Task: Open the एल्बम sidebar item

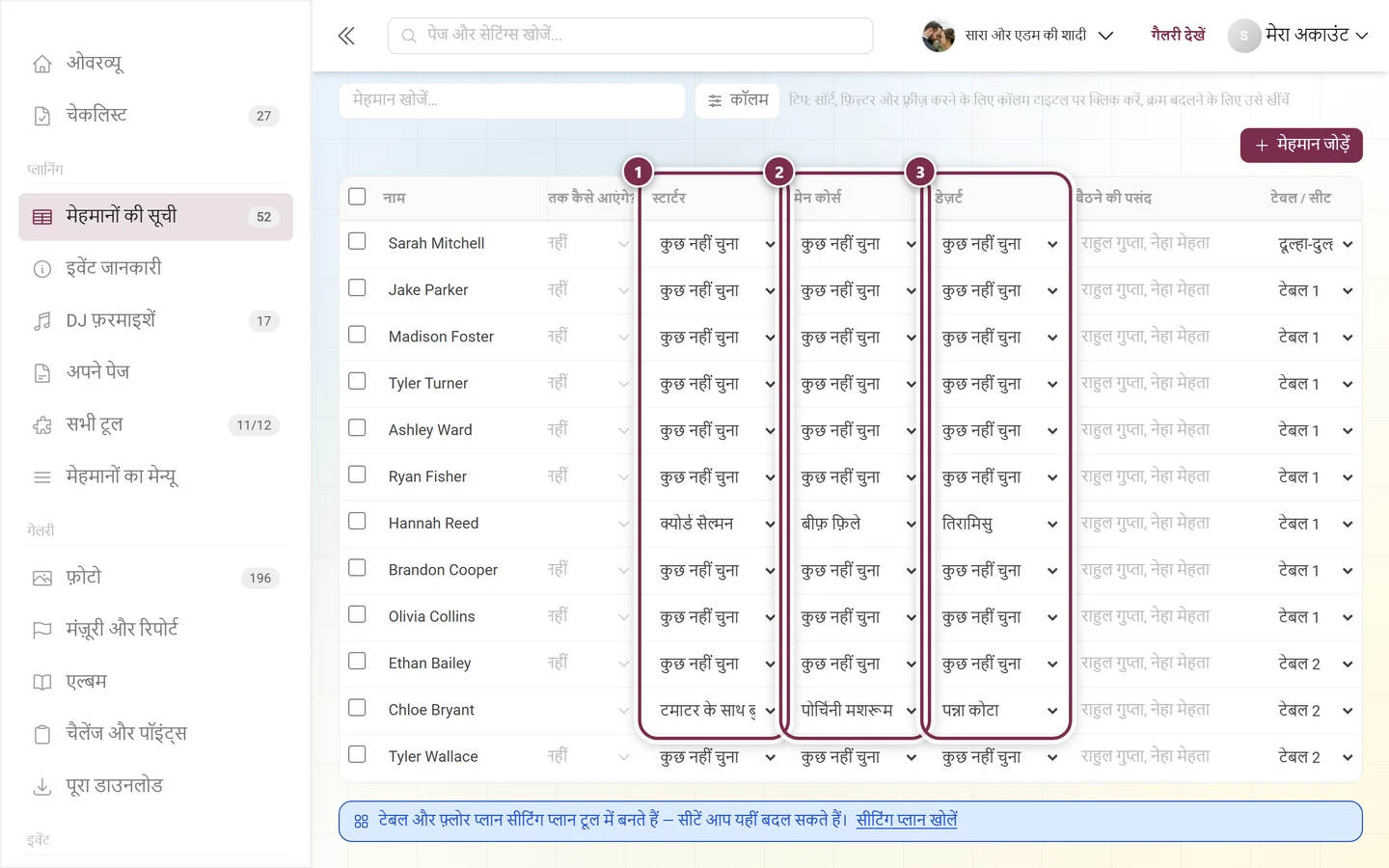Action: click(156, 682)
